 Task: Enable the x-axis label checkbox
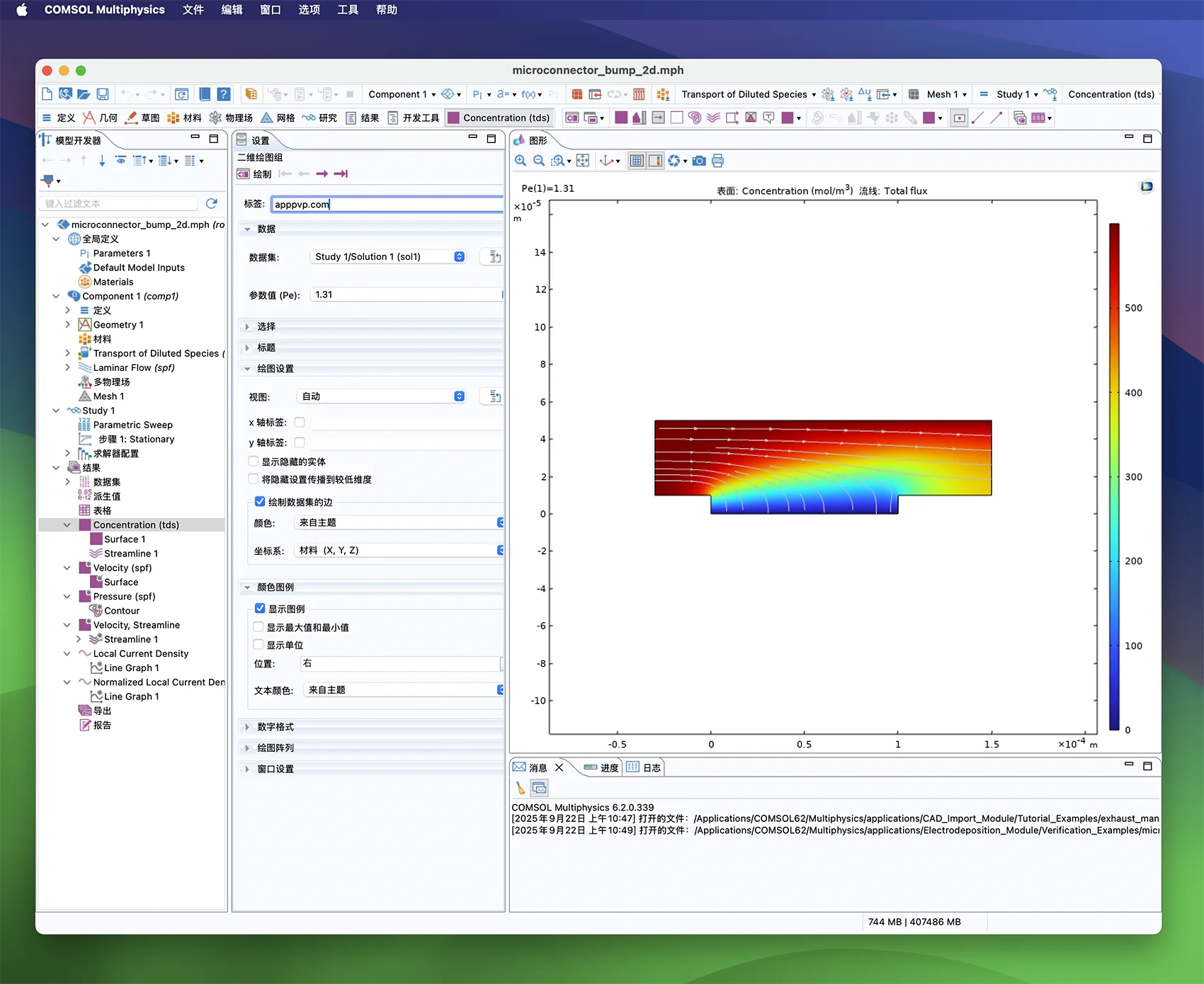(x=300, y=423)
